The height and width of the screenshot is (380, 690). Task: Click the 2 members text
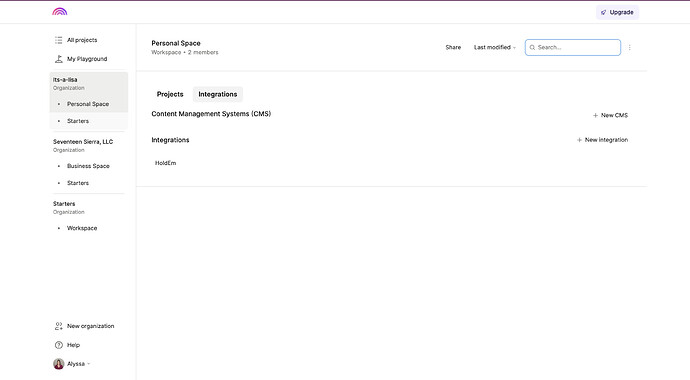(203, 52)
